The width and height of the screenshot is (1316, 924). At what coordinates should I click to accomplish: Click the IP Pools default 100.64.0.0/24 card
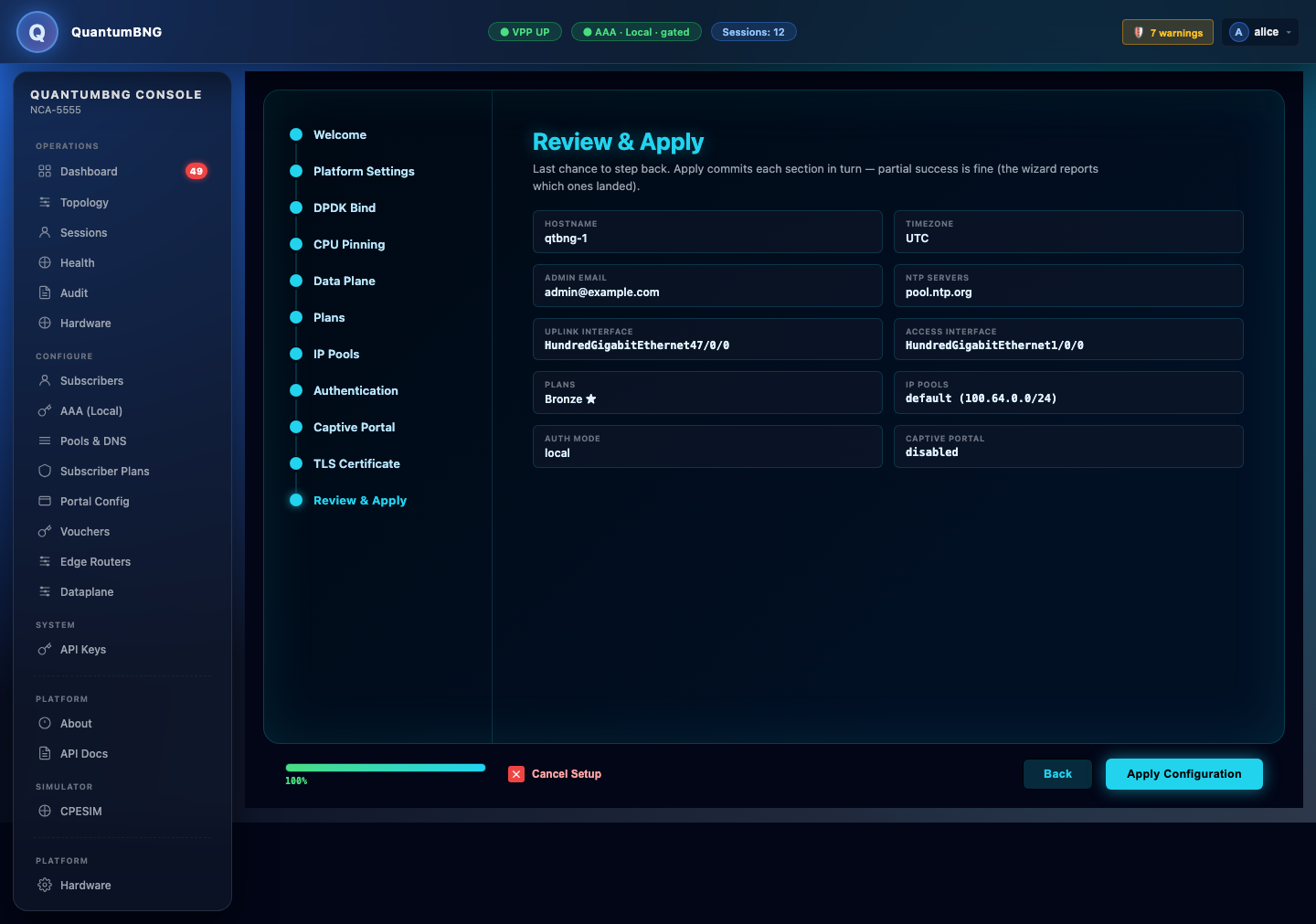[x=1068, y=392]
